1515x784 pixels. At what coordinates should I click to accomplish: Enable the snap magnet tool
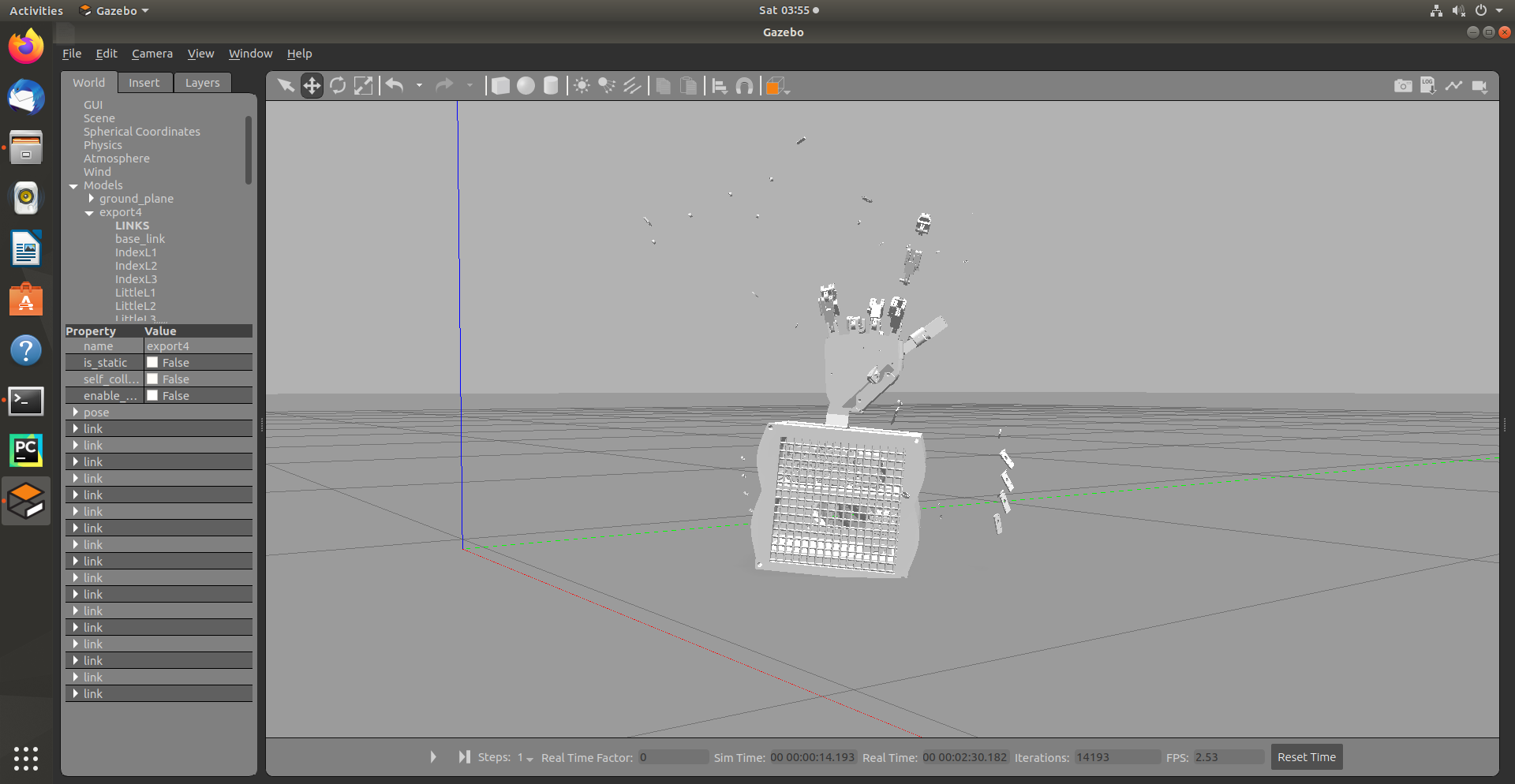pyautogui.click(x=744, y=85)
